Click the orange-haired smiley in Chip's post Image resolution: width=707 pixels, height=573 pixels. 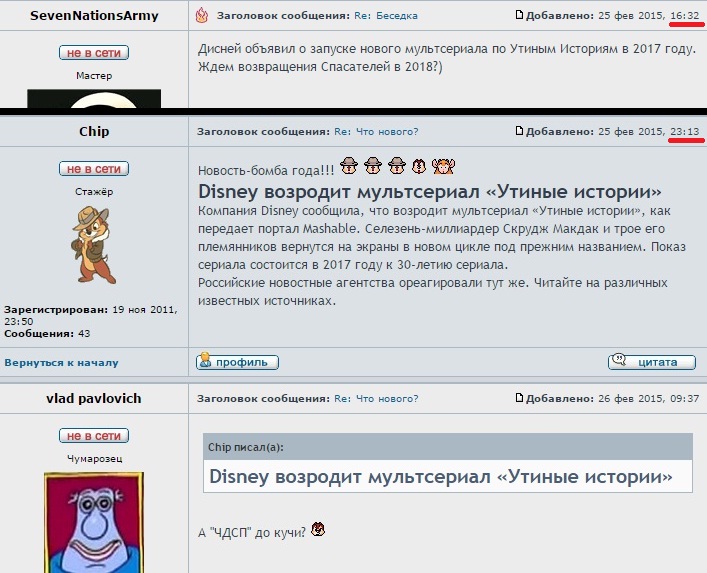(x=444, y=166)
